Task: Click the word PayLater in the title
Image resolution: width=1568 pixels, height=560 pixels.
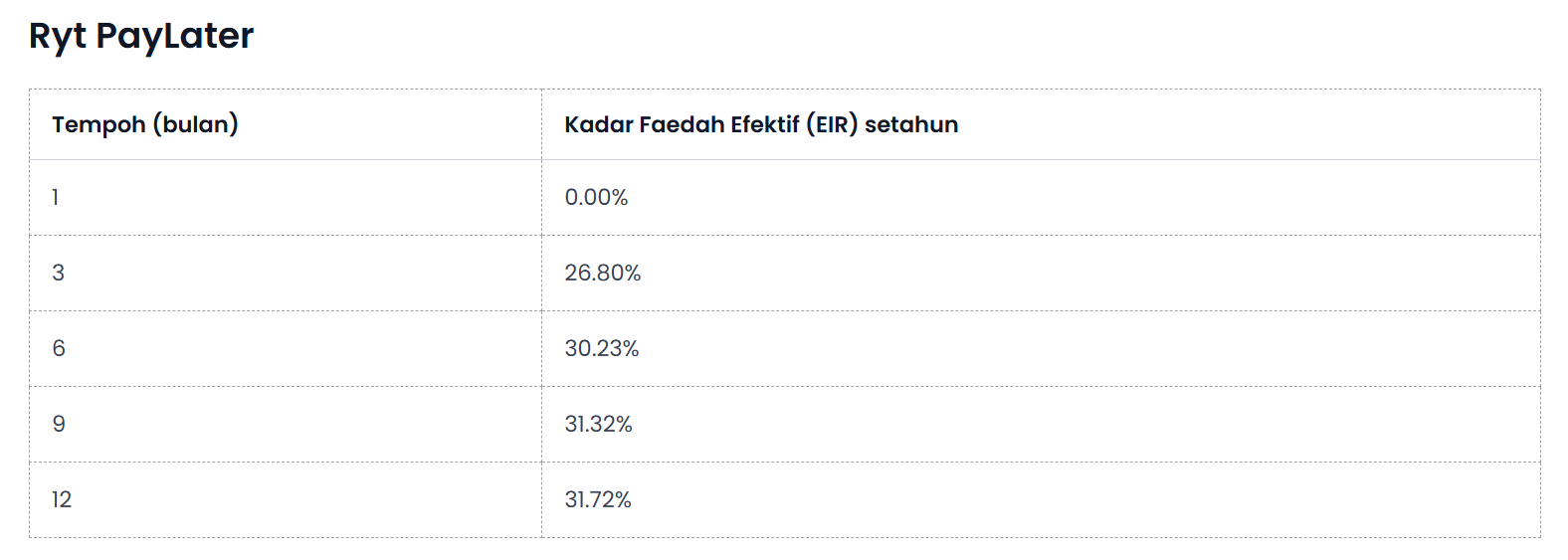Action: pyautogui.click(x=175, y=37)
